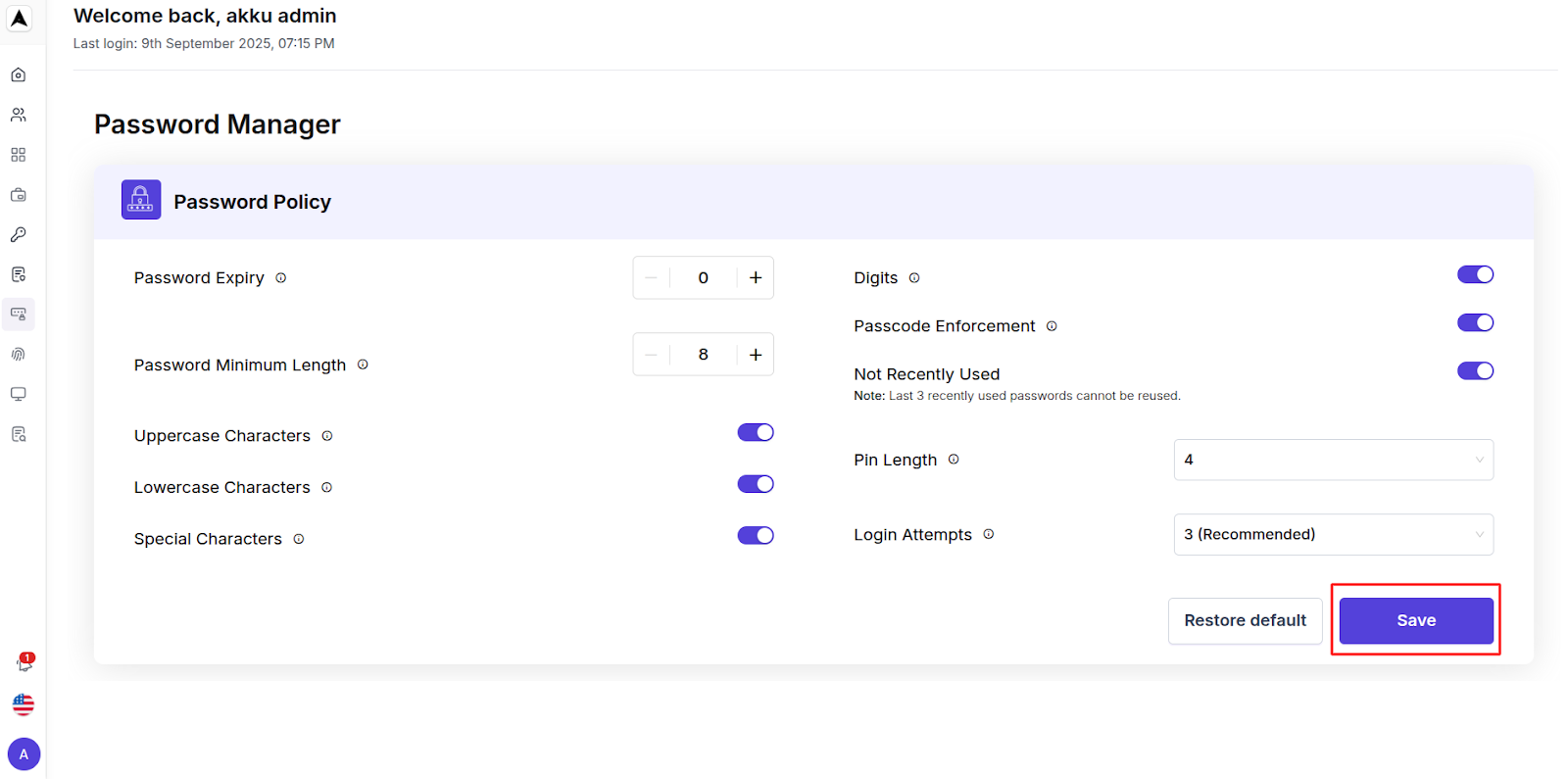
Task: Open the Login Attempts dropdown
Action: [1334, 534]
